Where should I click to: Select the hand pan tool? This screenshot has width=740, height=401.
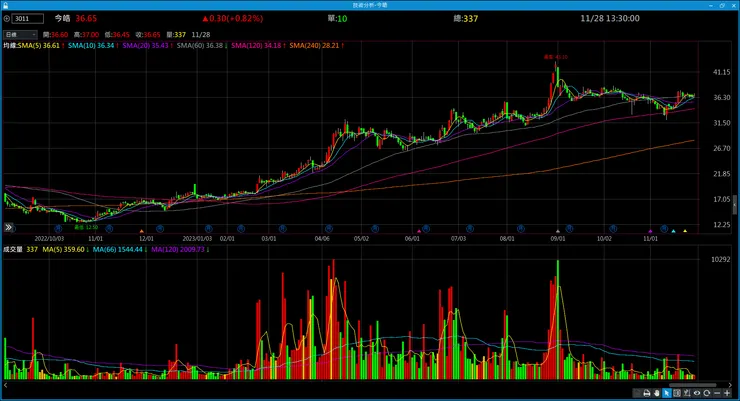(657, 393)
